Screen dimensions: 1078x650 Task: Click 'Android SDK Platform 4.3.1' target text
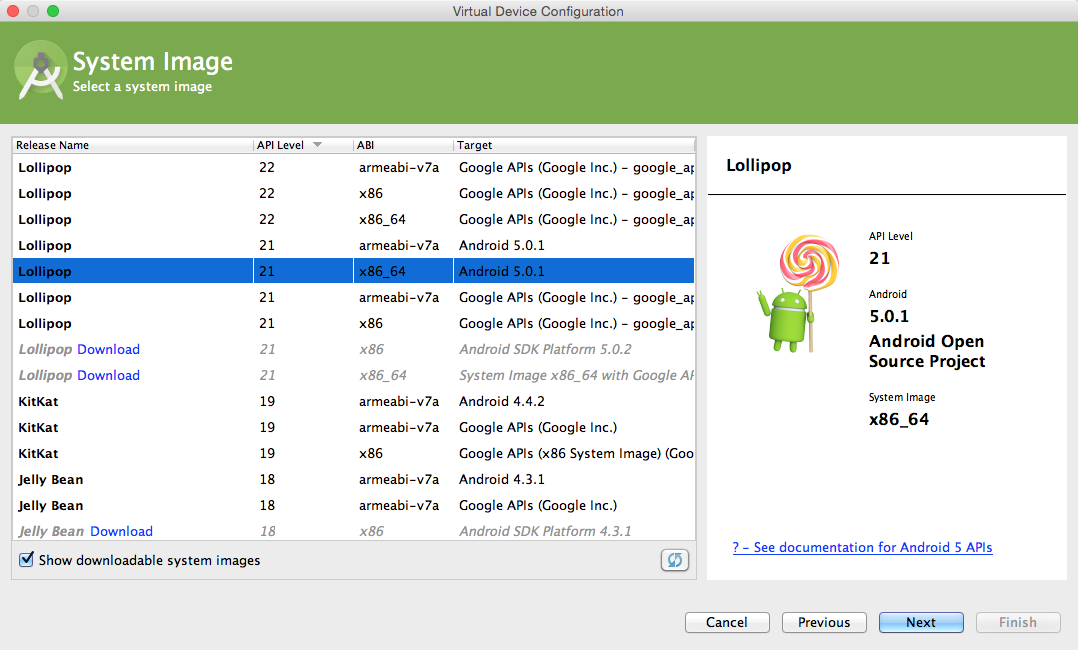[x=545, y=532]
